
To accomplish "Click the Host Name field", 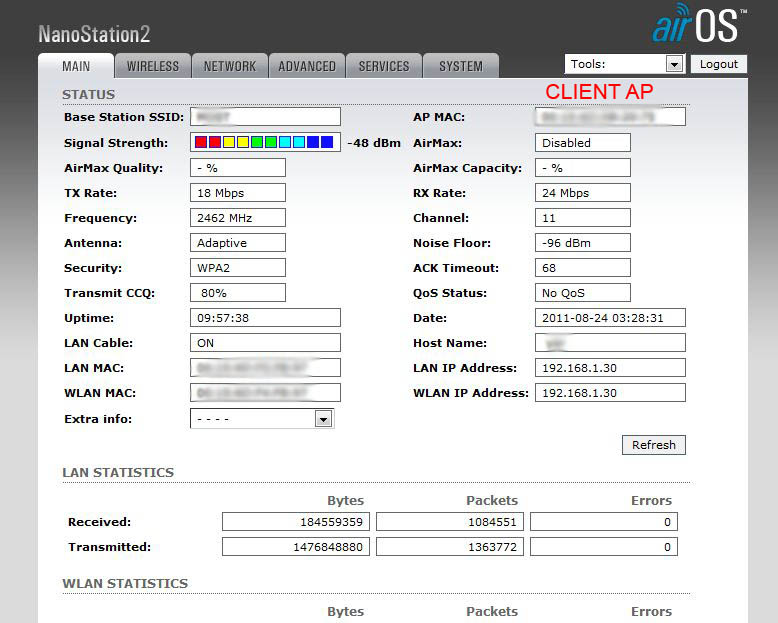I will pos(610,343).
